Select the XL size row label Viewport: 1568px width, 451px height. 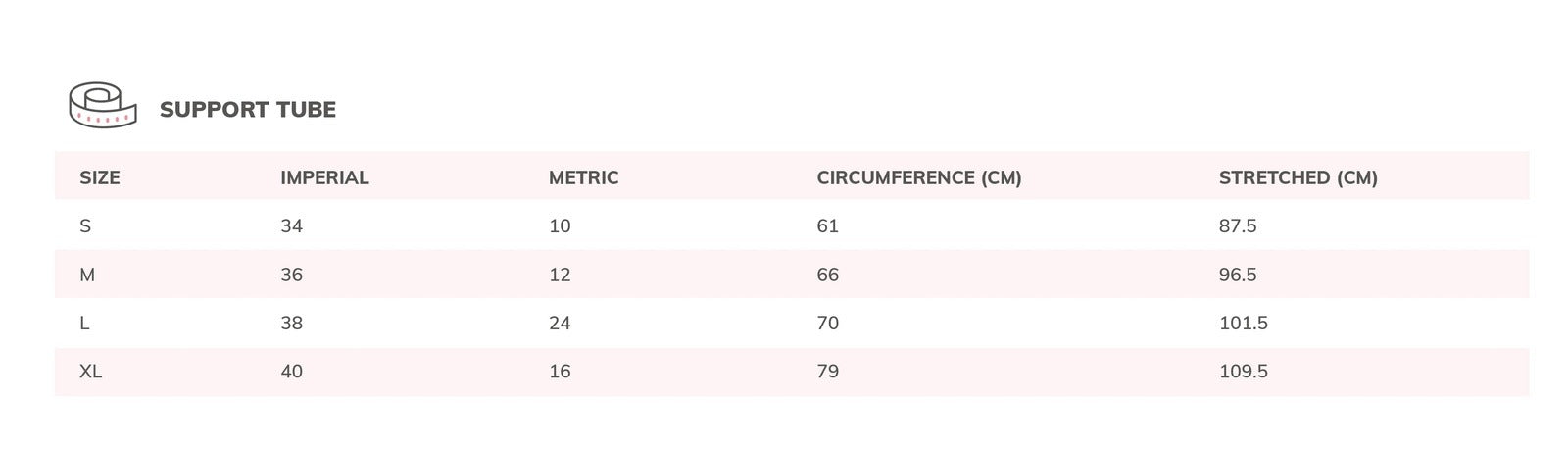(x=90, y=372)
